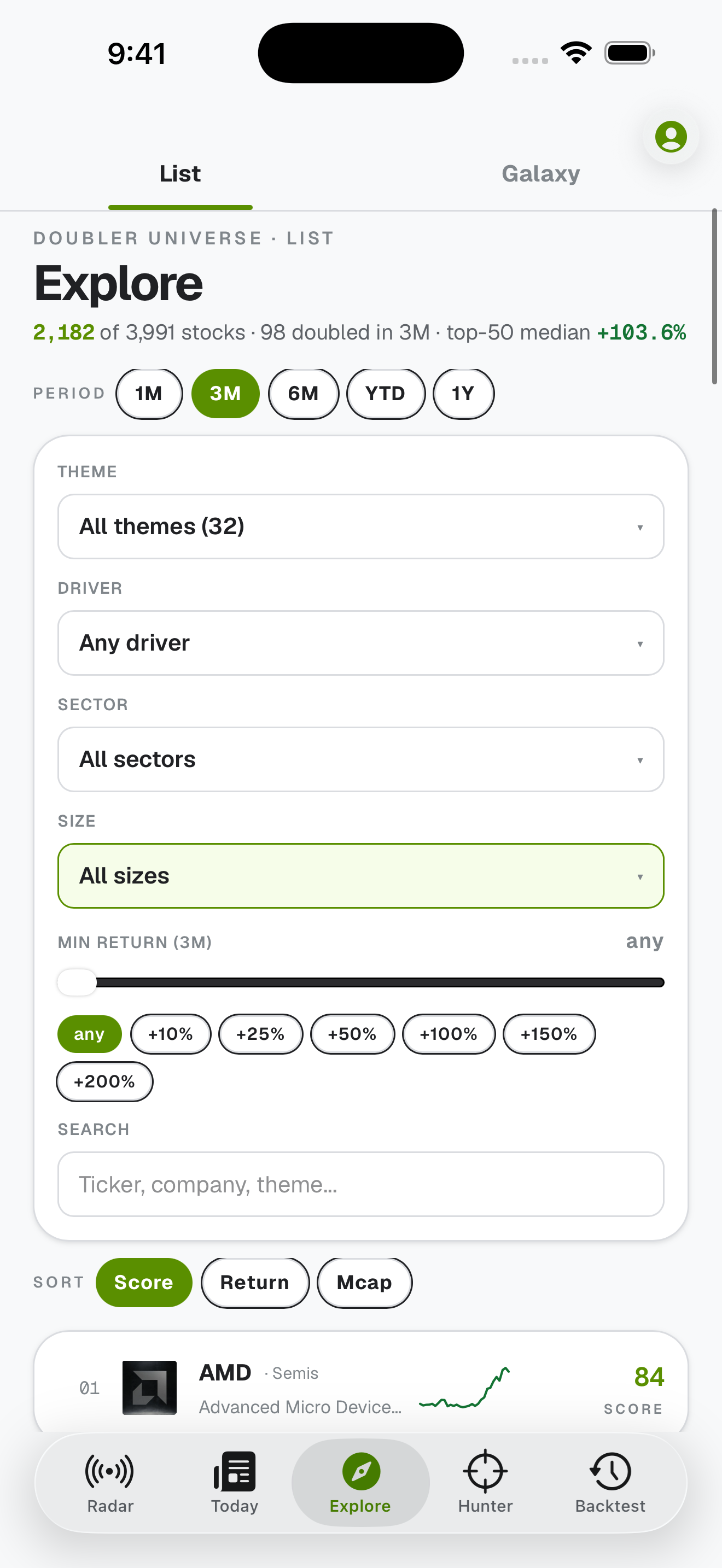Open the user profile icon
Screen dimensions: 722x1568
[x=670, y=136]
